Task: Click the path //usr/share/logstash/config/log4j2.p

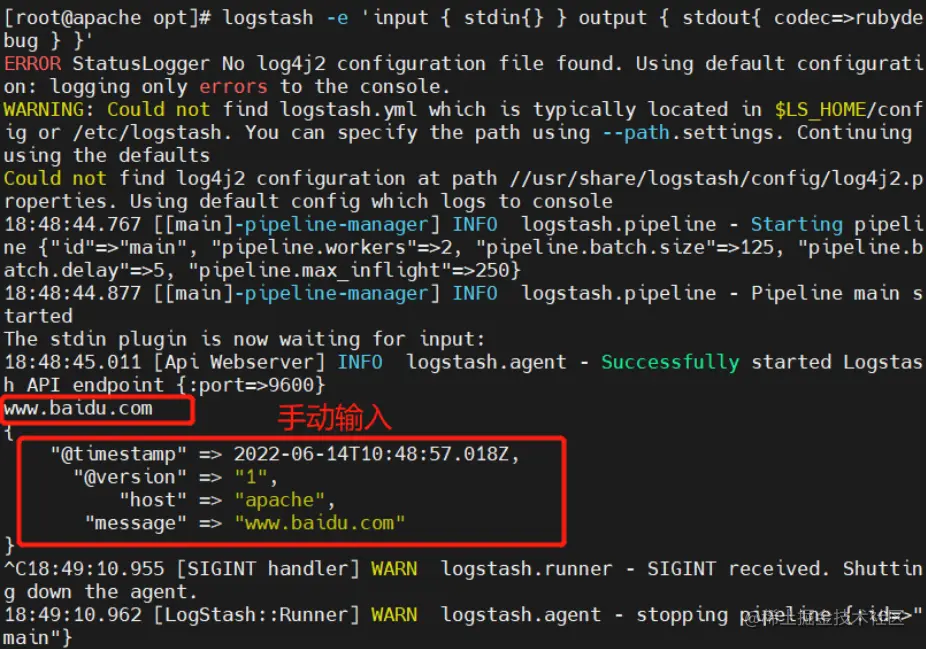Action: (716, 179)
